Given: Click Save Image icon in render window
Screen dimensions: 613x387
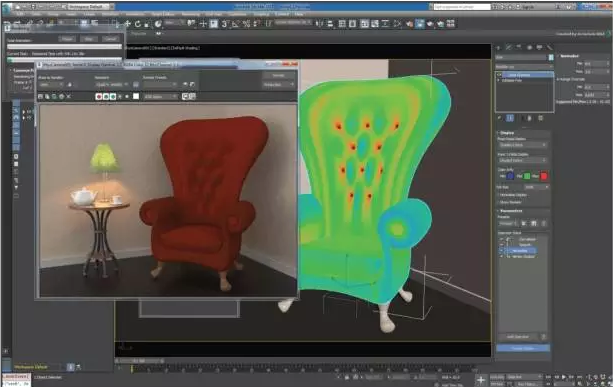Looking at the screenshot, I should point(41,96).
